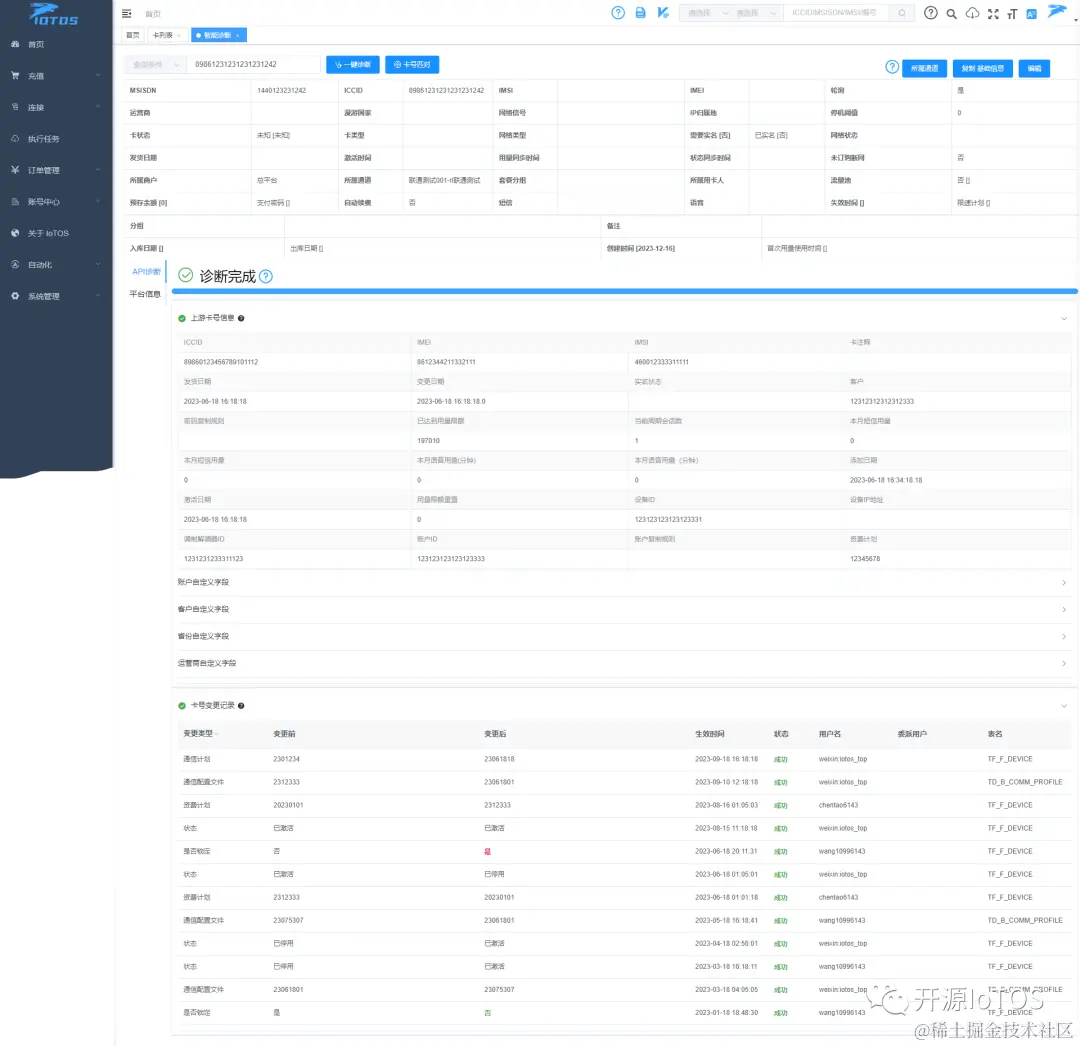
Task: Select the API诊断 side tab
Action: click(x=146, y=272)
